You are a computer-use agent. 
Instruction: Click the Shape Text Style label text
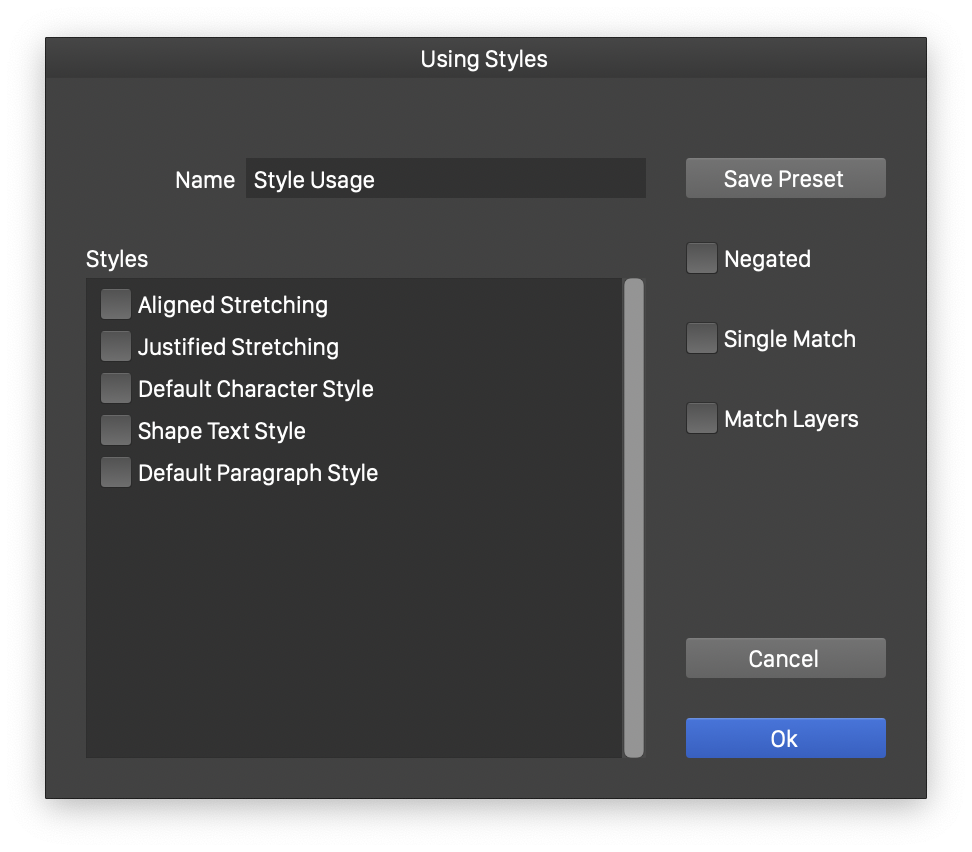click(222, 431)
